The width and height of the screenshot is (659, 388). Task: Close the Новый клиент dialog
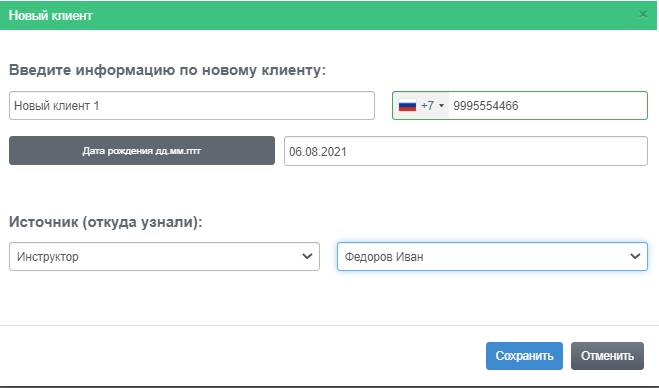(x=643, y=15)
